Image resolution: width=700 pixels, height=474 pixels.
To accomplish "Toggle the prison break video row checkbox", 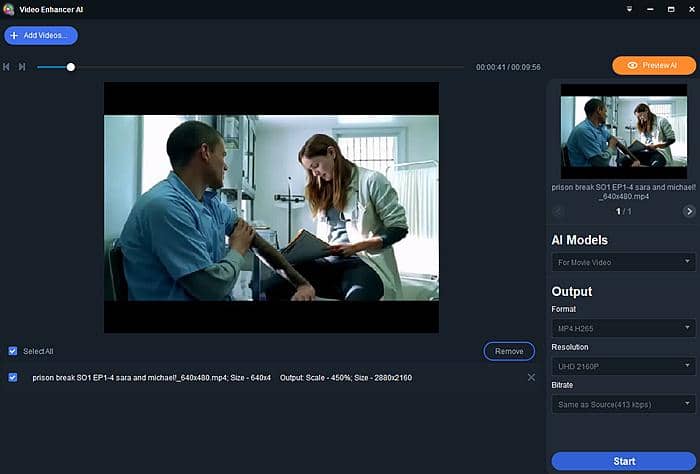I will coord(13,378).
